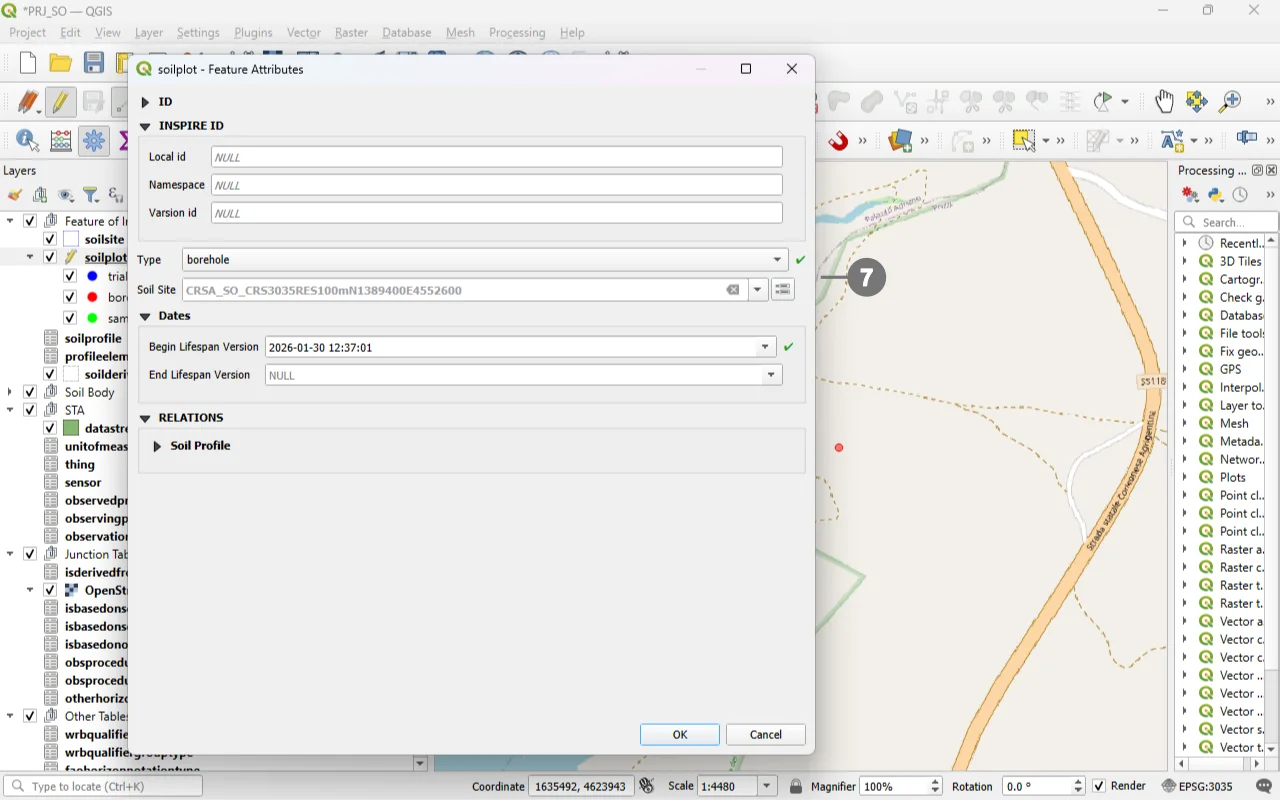Open the Field Calculator abacus icon
This screenshot has width=1280, height=800.
[61, 141]
